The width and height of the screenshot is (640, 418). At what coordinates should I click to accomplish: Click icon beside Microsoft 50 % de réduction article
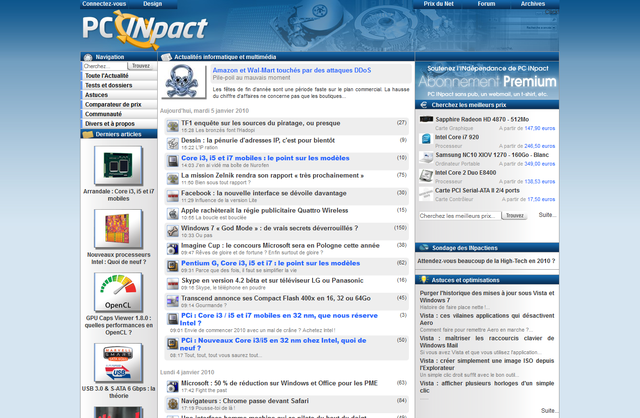point(173,386)
